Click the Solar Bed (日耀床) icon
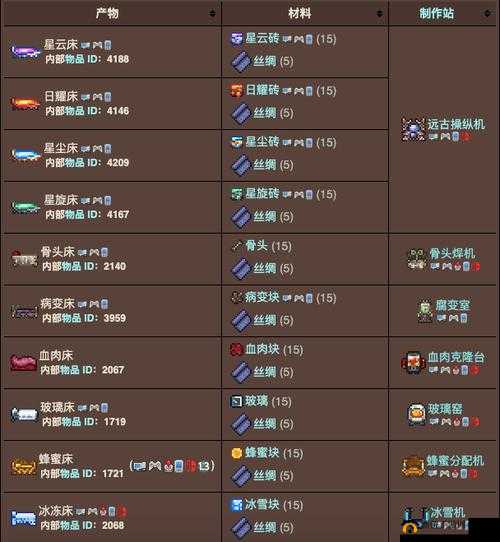Viewport: 500px width, 542px height. 24,104
